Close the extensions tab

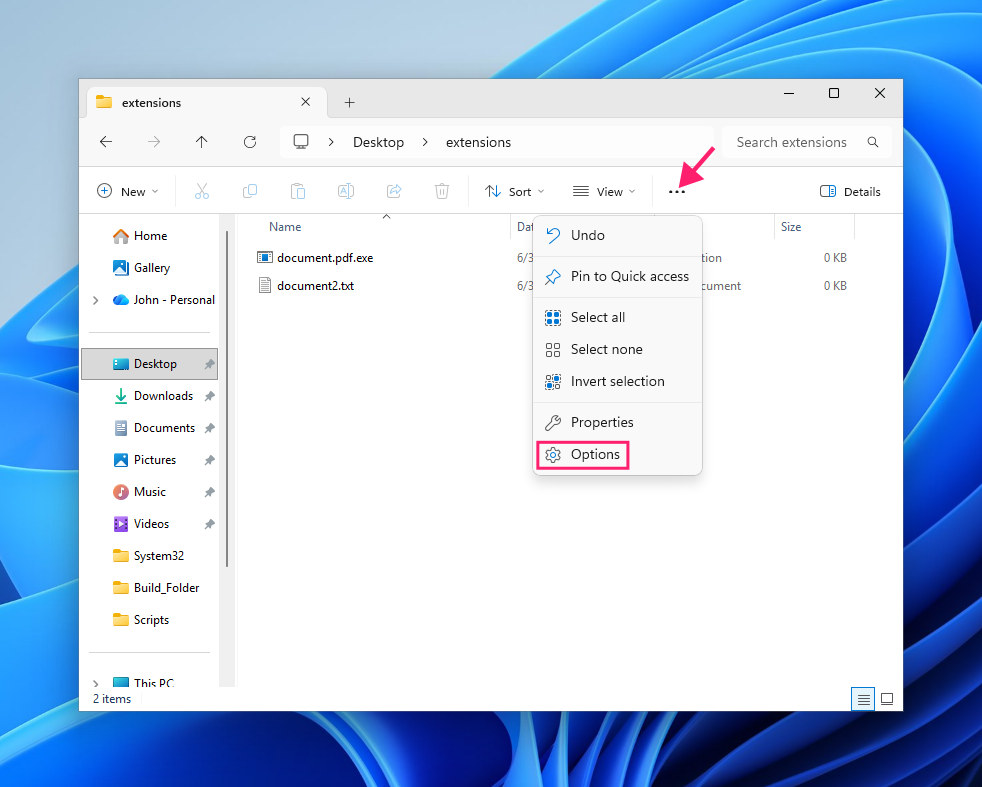pos(306,102)
